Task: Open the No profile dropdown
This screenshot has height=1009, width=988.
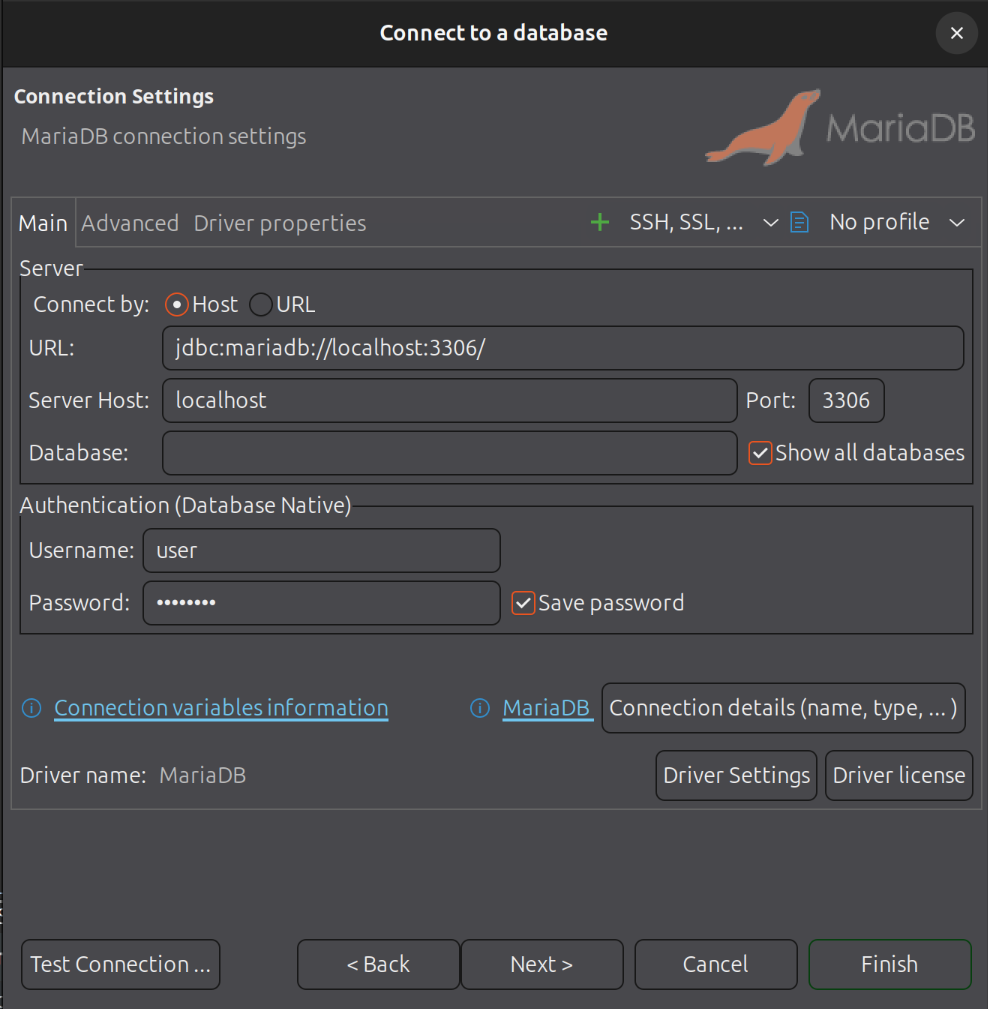Action: (x=897, y=222)
